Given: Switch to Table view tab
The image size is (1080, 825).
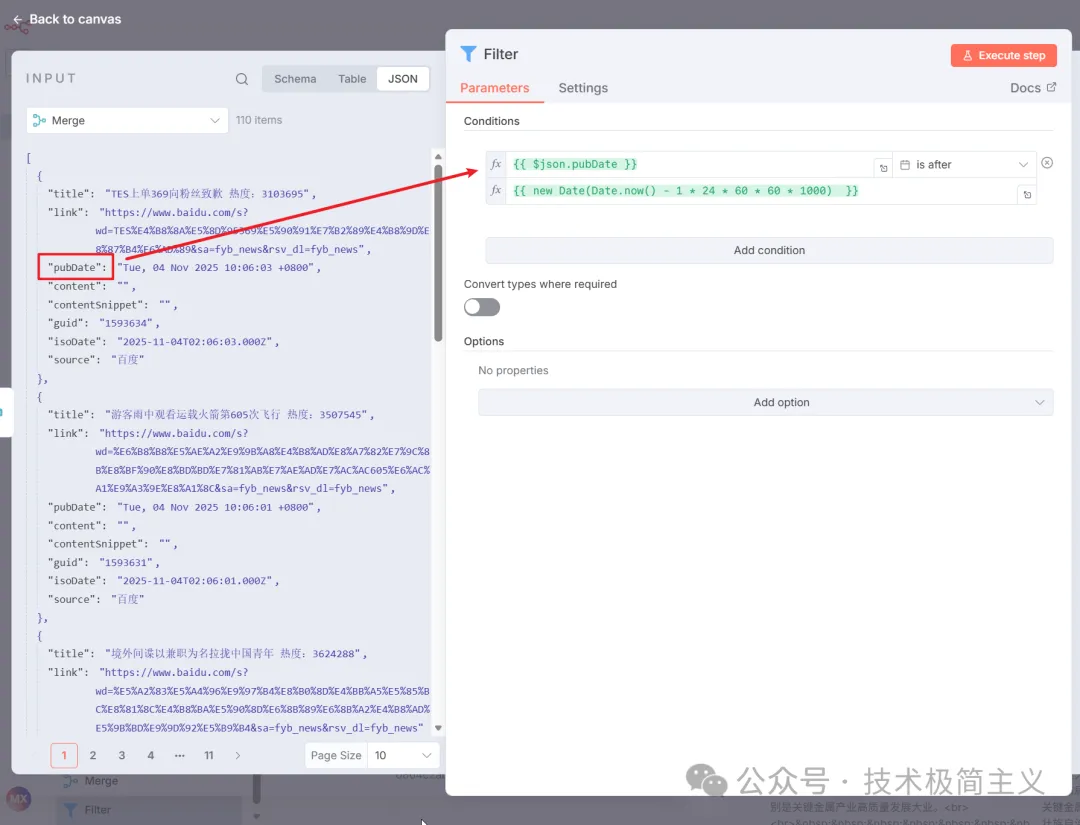Looking at the screenshot, I should tap(352, 79).
